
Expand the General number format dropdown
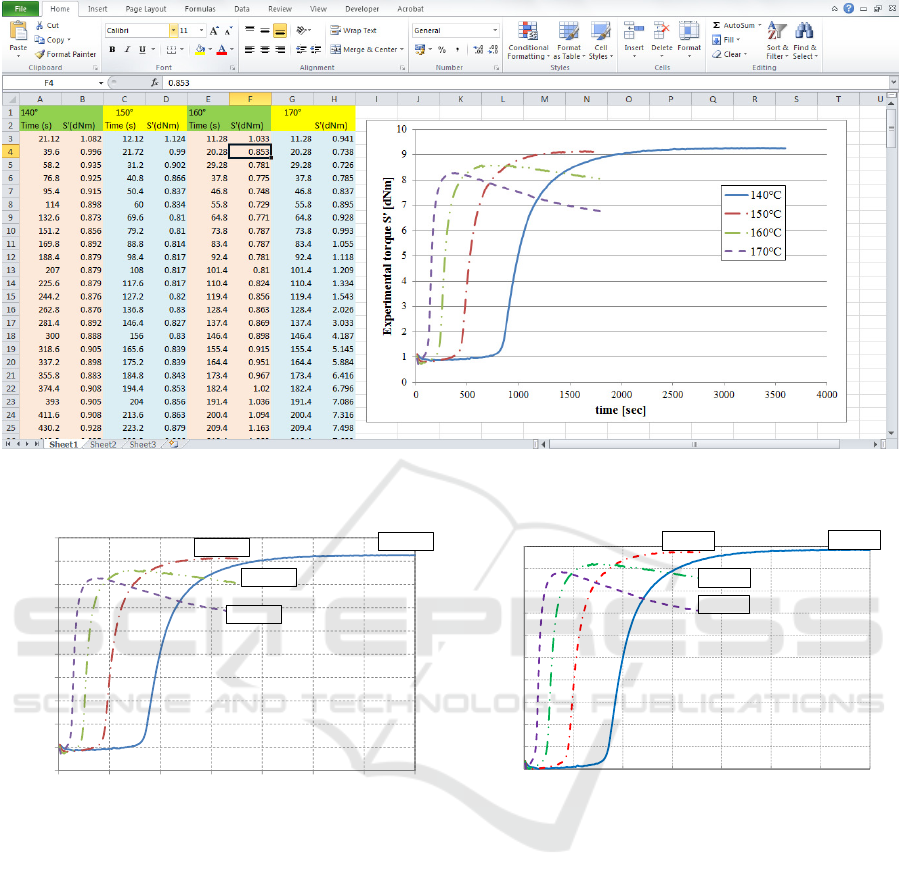(495, 31)
